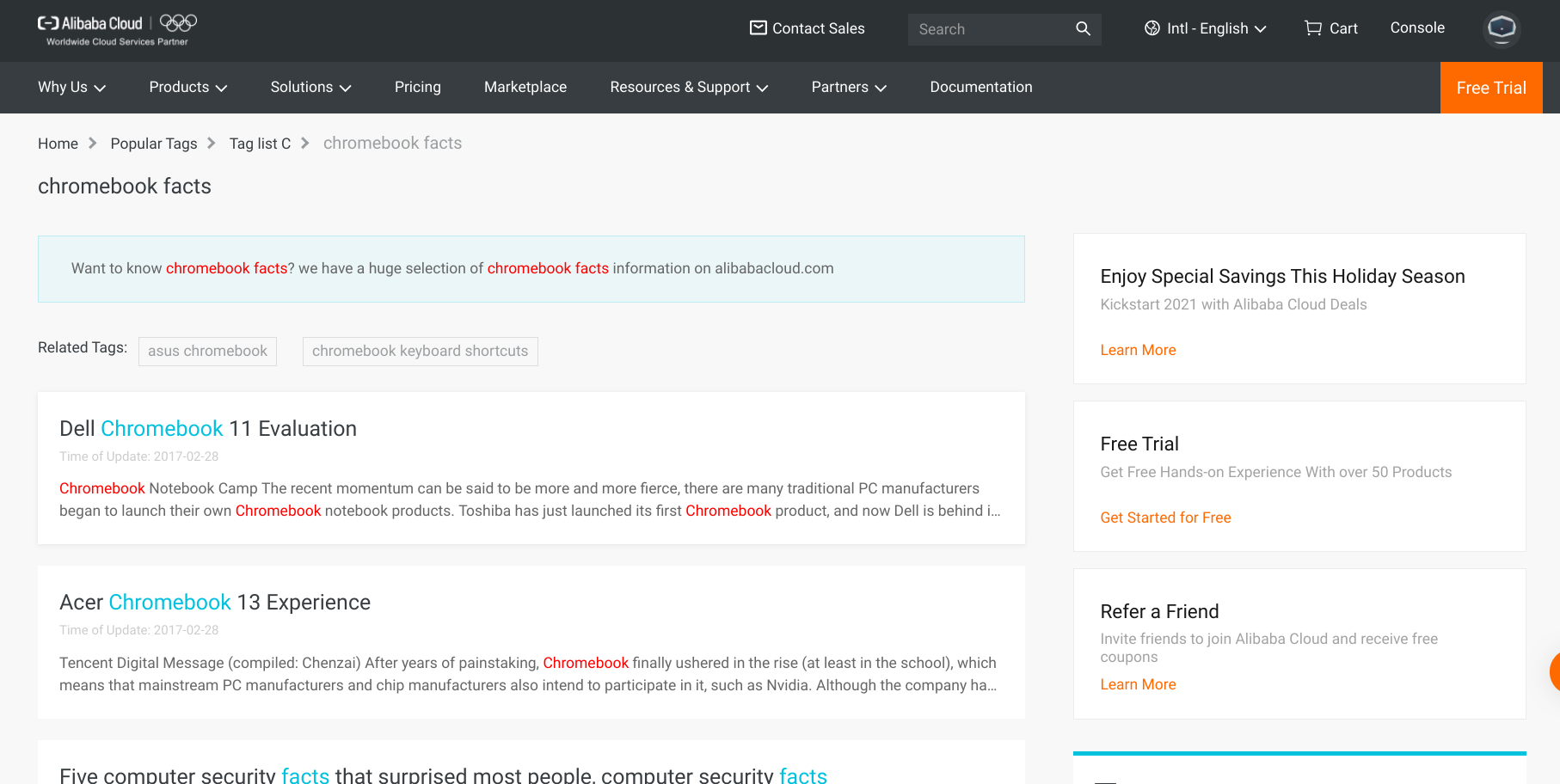Screen dimensions: 1560x784
Task: Go to Popular Tags breadcrumb
Action: (154, 144)
